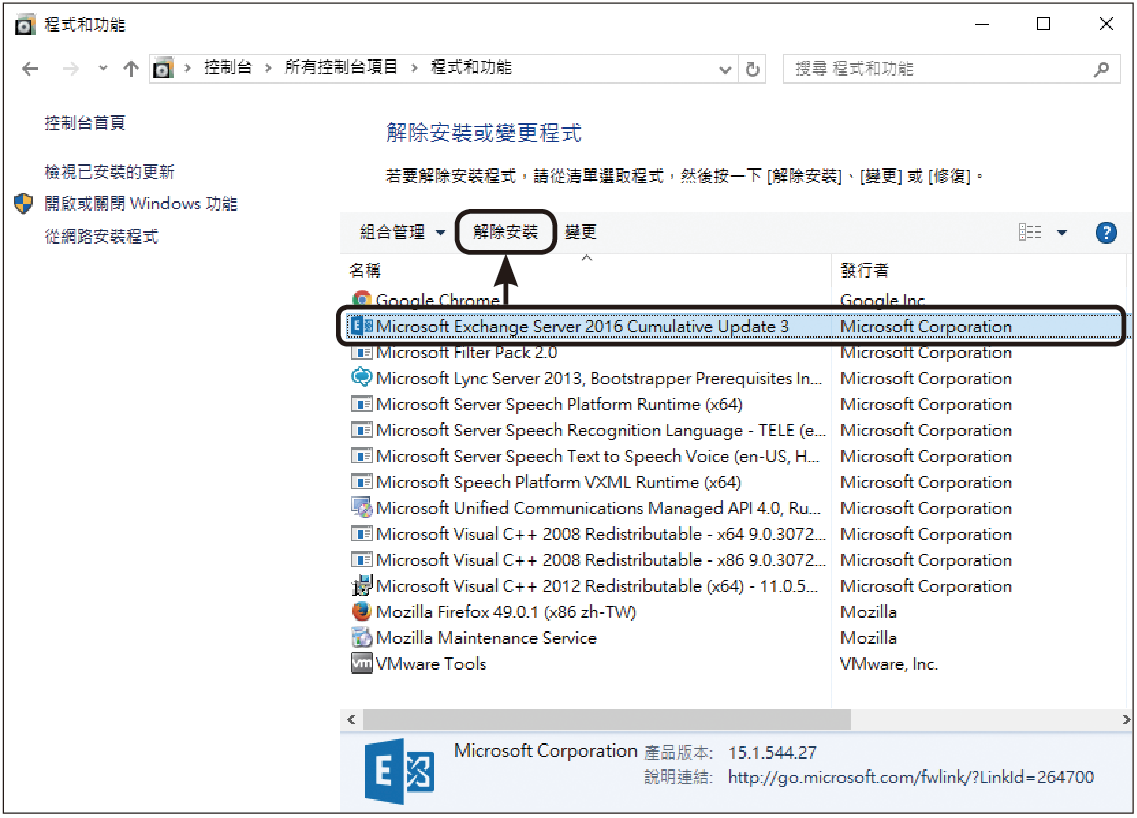Click the Microsoft Filter Pack icon

click(x=361, y=352)
